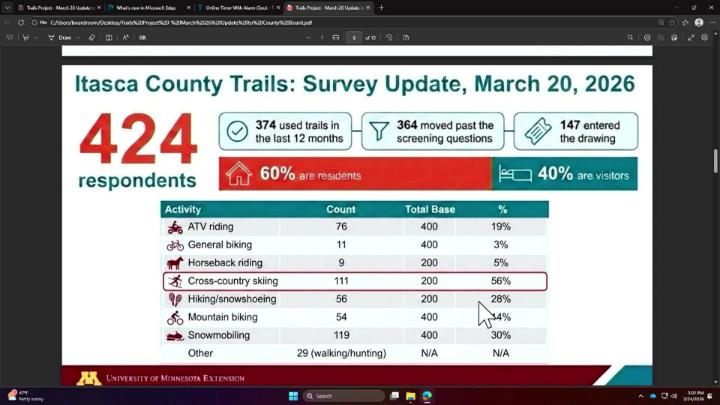Show hidden system tray icons chevron
The image size is (720, 405).
click(641, 396)
